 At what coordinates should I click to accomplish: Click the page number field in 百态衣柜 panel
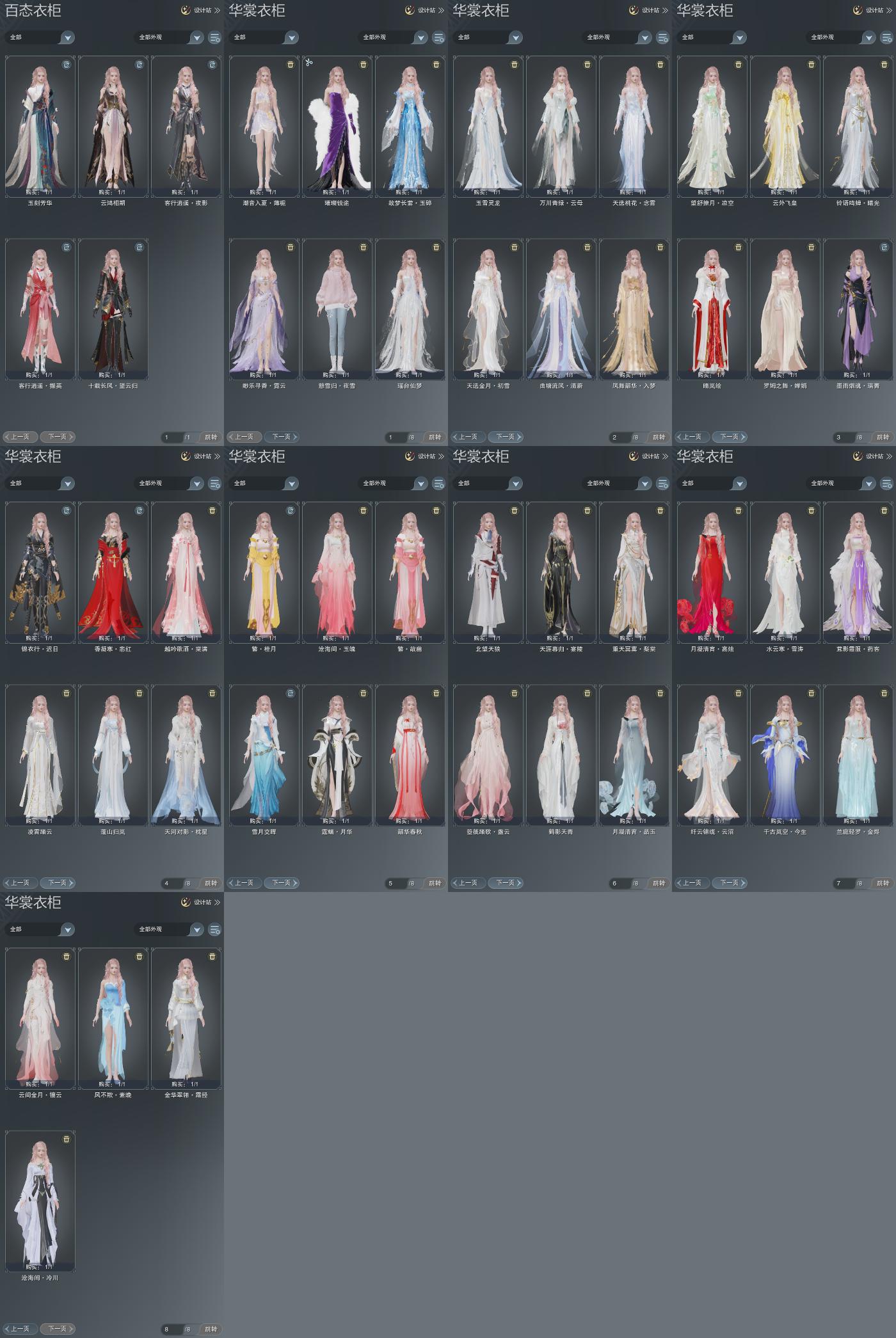point(171,438)
